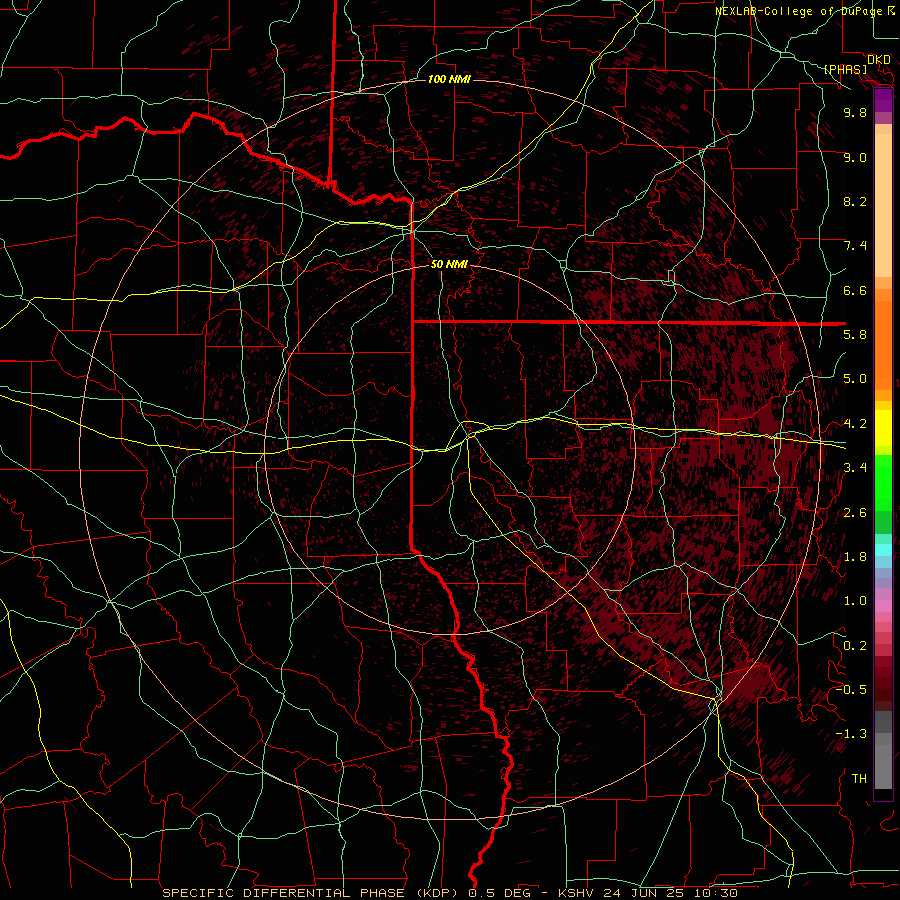The height and width of the screenshot is (900, 900).
Task: Click the 6.6 scale value
Action: (x=855, y=290)
